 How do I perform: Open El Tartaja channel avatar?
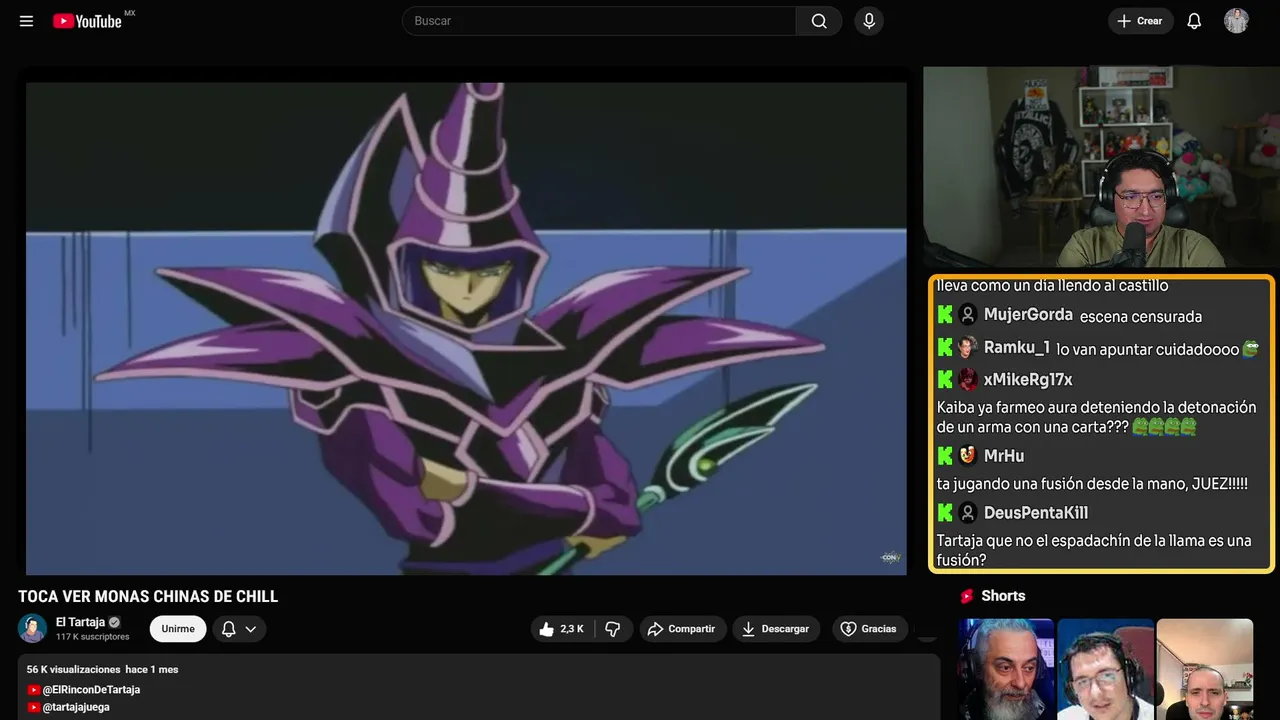pyautogui.click(x=33, y=629)
